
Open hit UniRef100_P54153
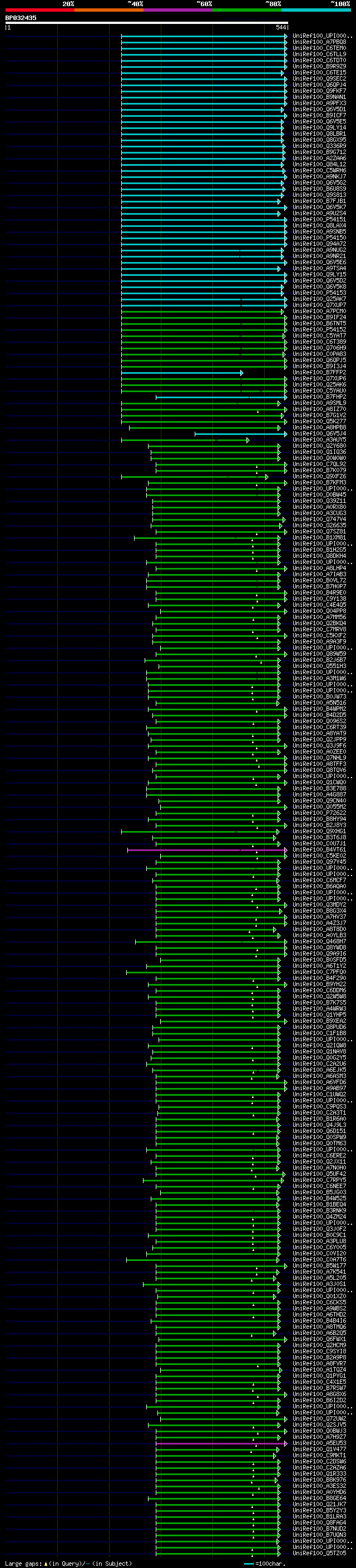coord(319,293)
